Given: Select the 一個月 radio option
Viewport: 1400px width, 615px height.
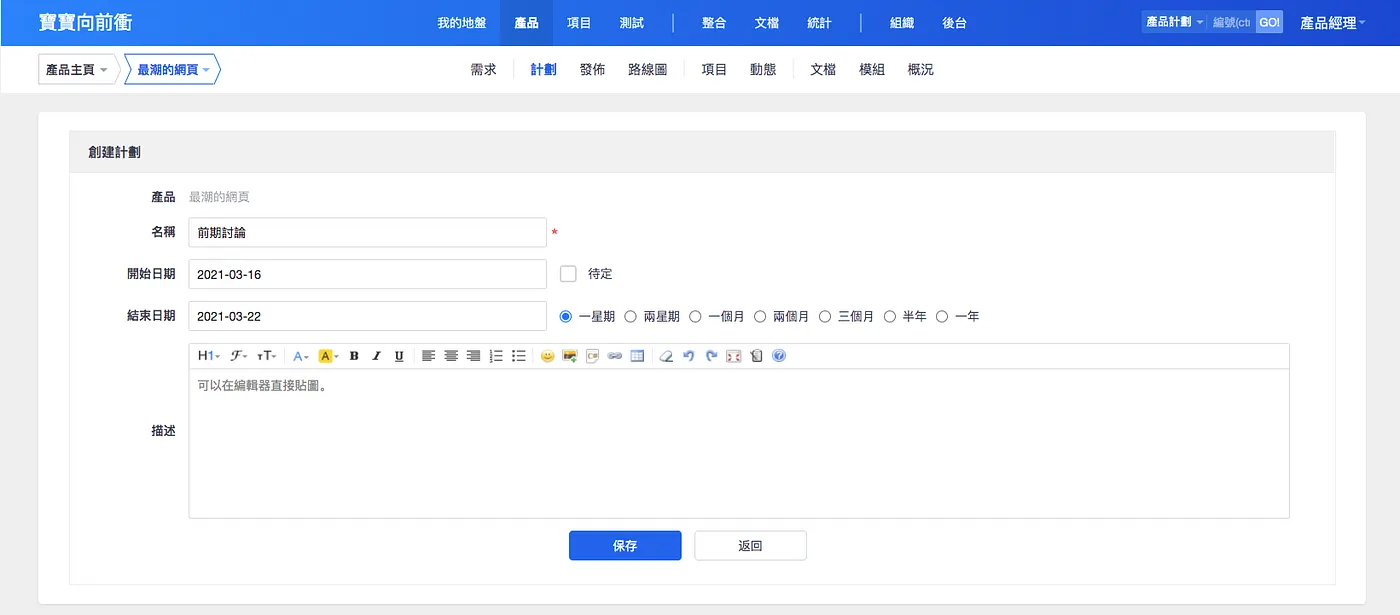Looking at the screenshot, I should tap(695, 316).
